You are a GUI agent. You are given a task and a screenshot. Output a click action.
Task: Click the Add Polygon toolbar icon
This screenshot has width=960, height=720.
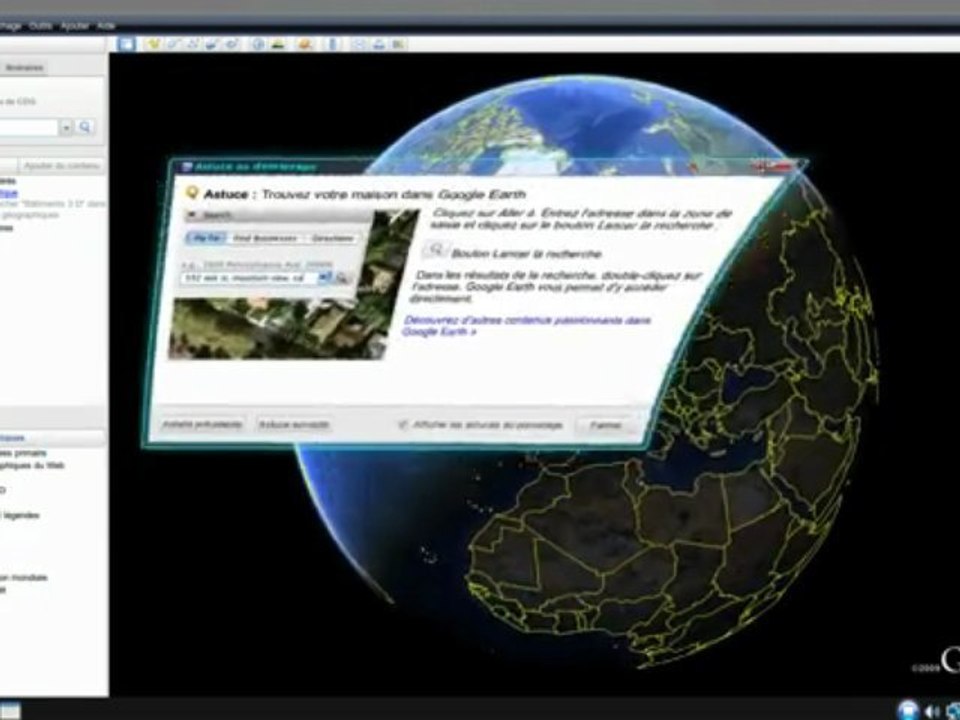[173, 44]
